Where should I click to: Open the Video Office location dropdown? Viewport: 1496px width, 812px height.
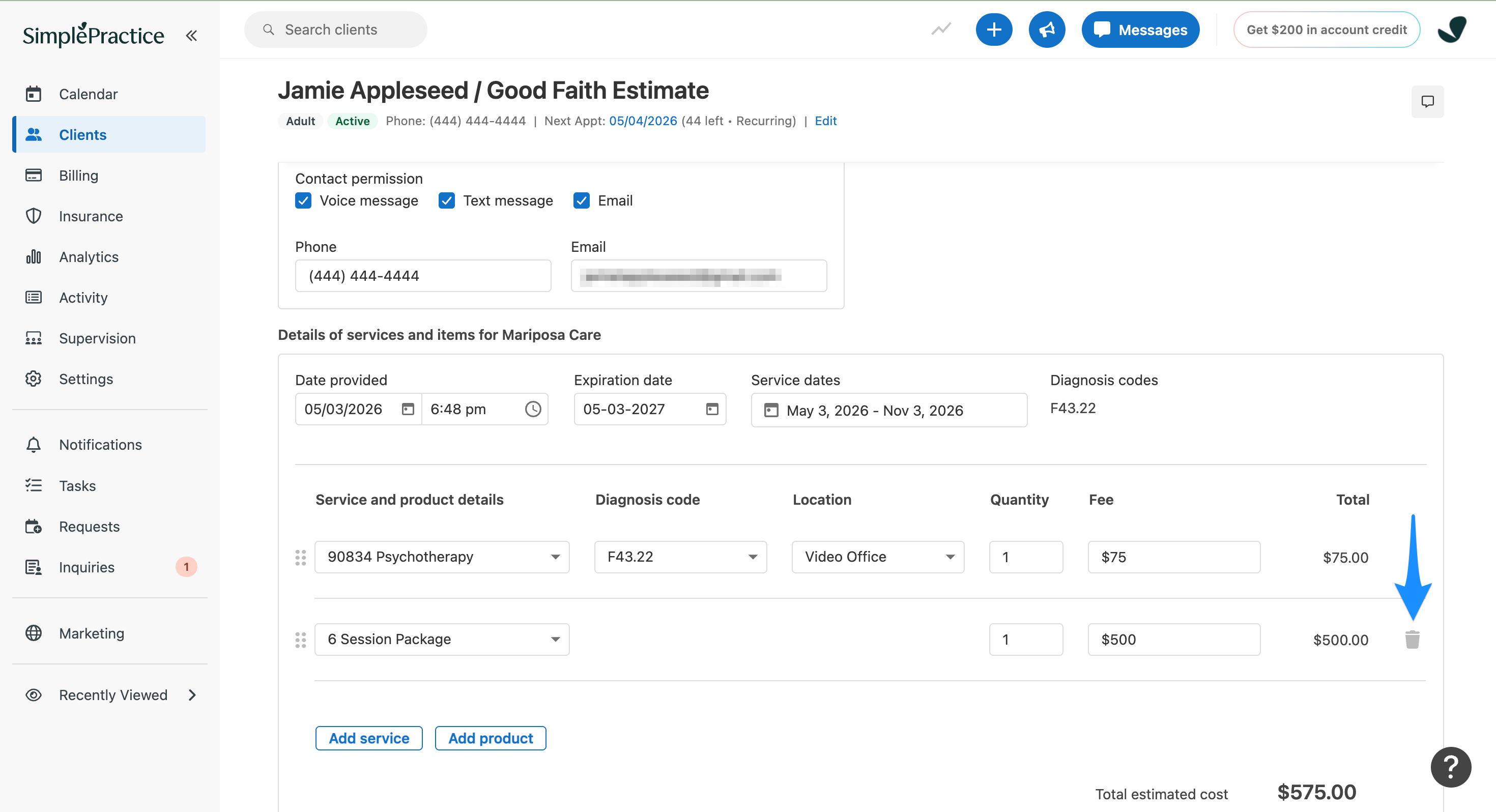tap(878, 557)
